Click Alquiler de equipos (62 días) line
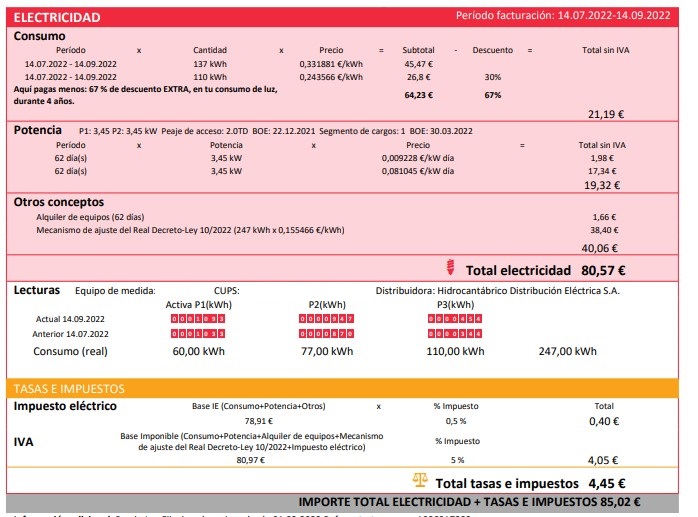Image resolution: width=698 pixels, height=517 pixels. (90, 217)
